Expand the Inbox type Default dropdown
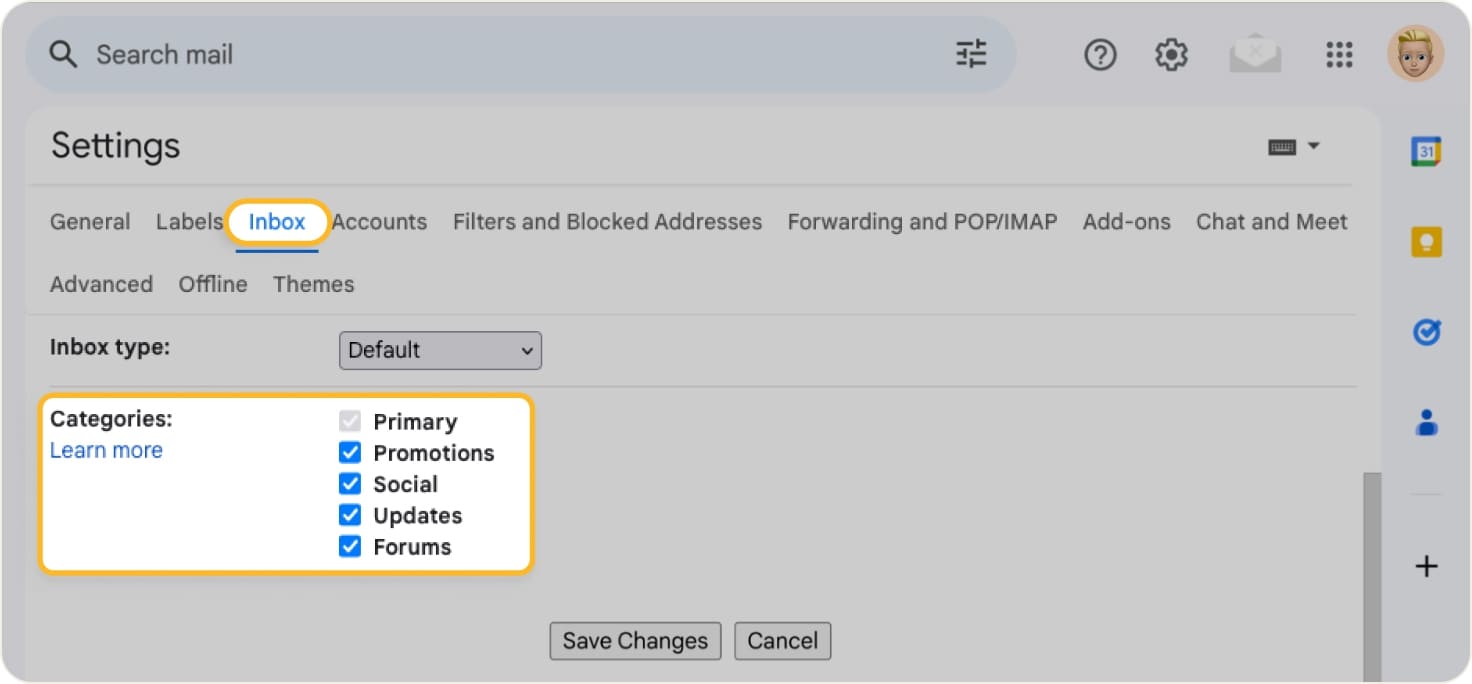This screenshot has width=1472, height=684. (440, 351)
